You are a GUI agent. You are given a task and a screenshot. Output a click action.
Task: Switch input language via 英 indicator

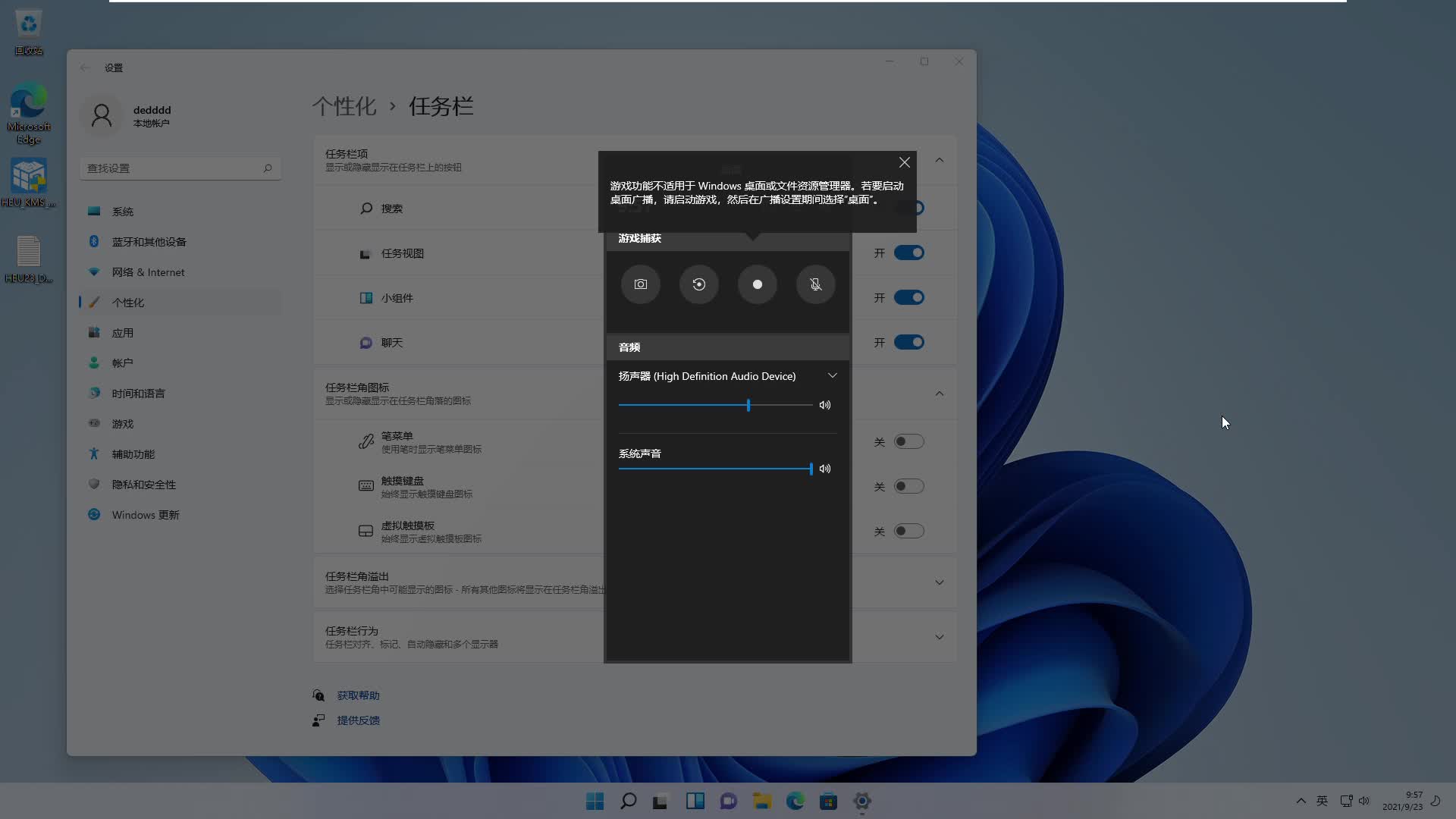(1323, 801)
